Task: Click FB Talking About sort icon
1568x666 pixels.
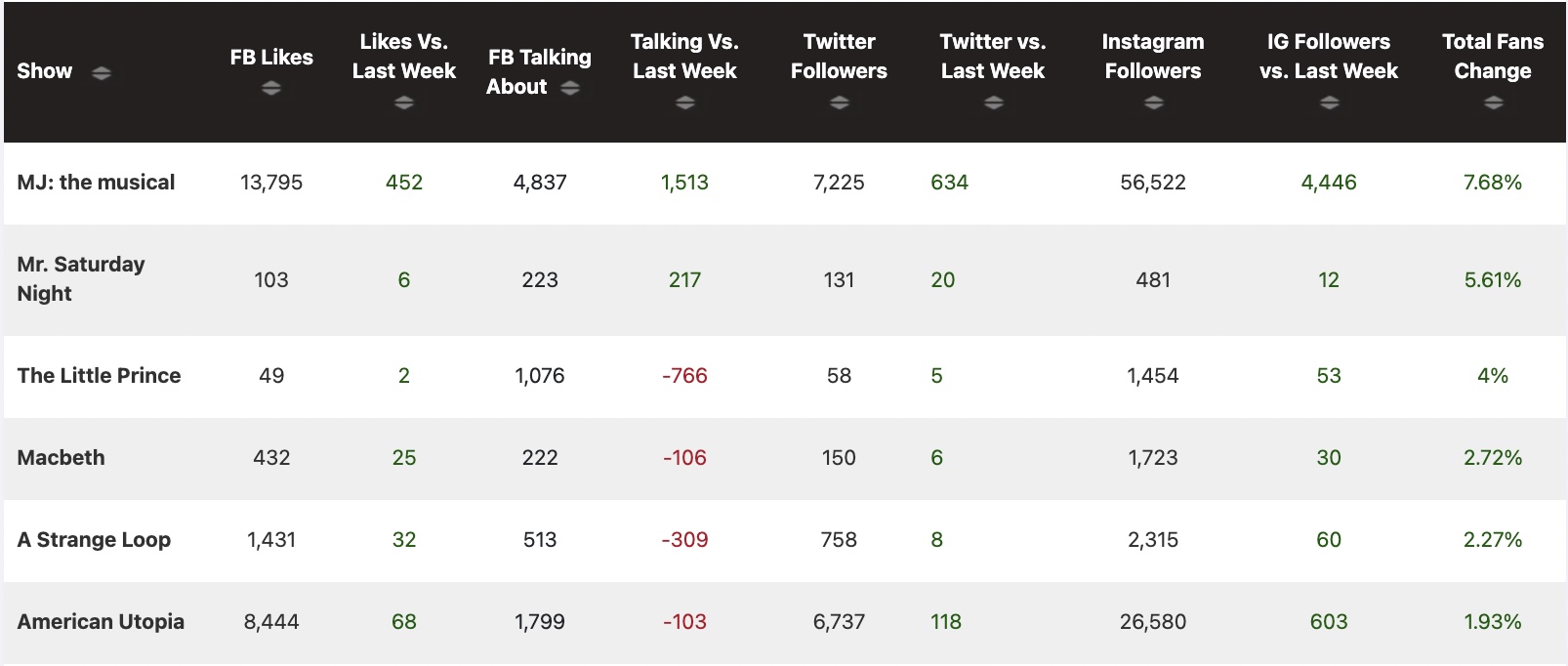Action: pyautogui.click(x=570, y=88)
